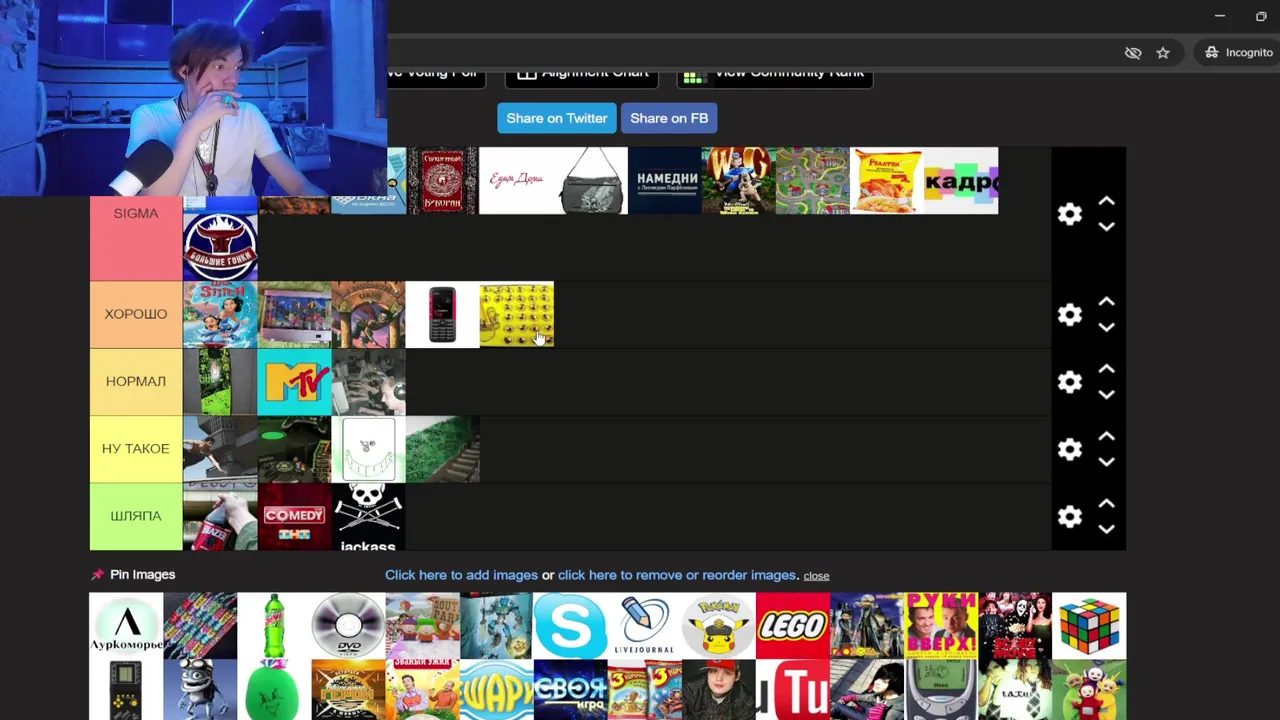Pick the yellow smiley faces tile
The width and height of the screenshot is (1280, 720).
coord(516,314)
